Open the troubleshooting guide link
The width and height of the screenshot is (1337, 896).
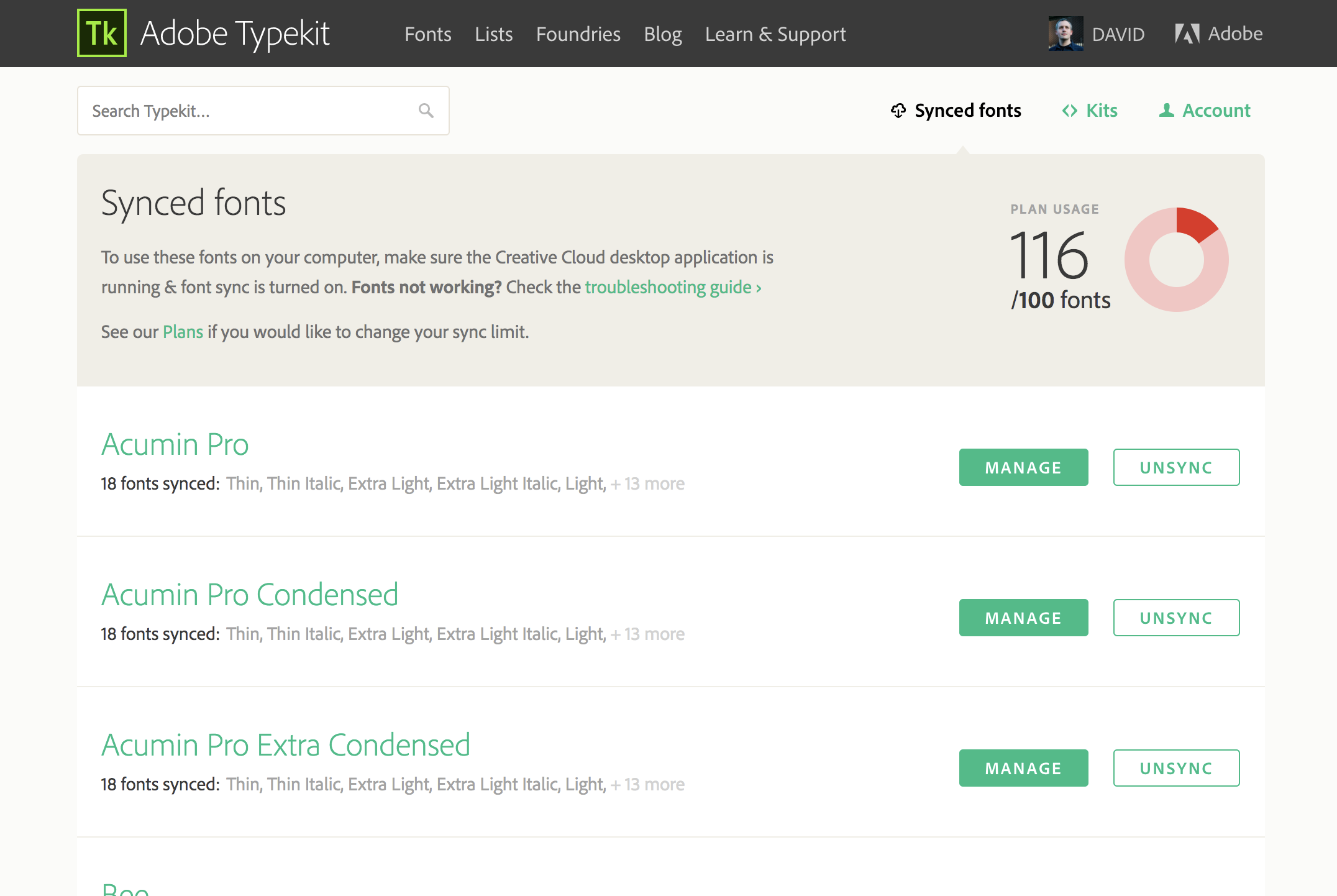[673, 287]
